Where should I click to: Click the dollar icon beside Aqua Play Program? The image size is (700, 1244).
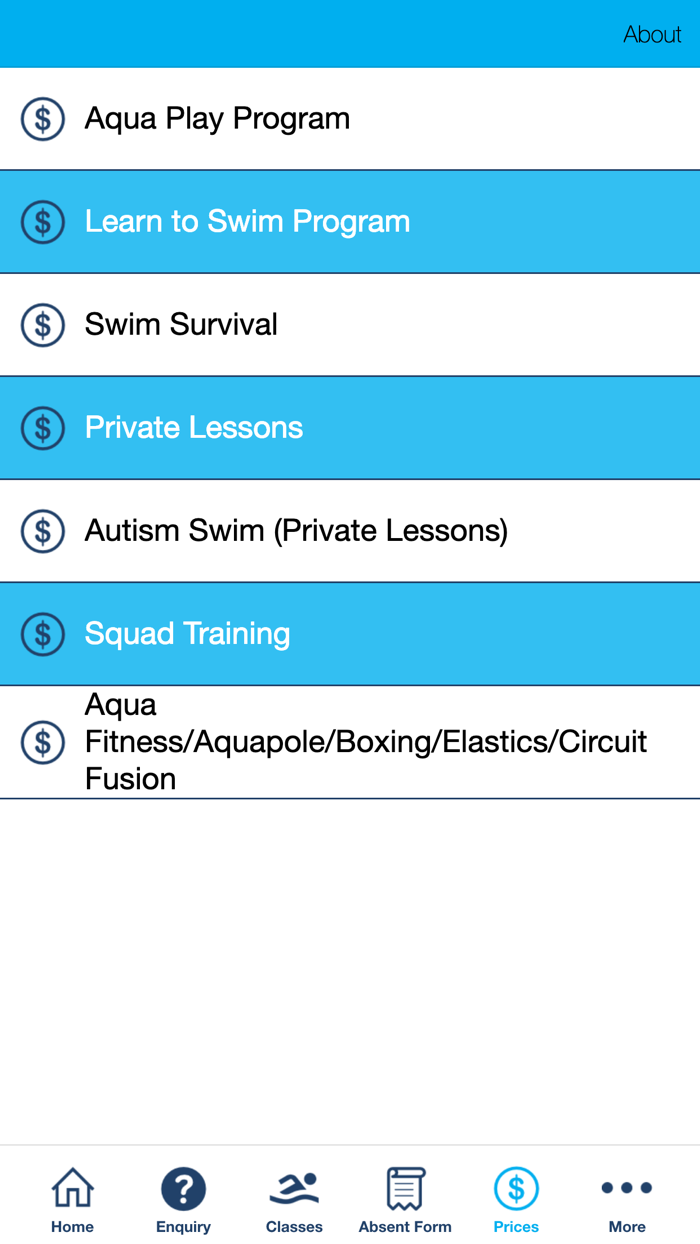(x=42, y=118)
